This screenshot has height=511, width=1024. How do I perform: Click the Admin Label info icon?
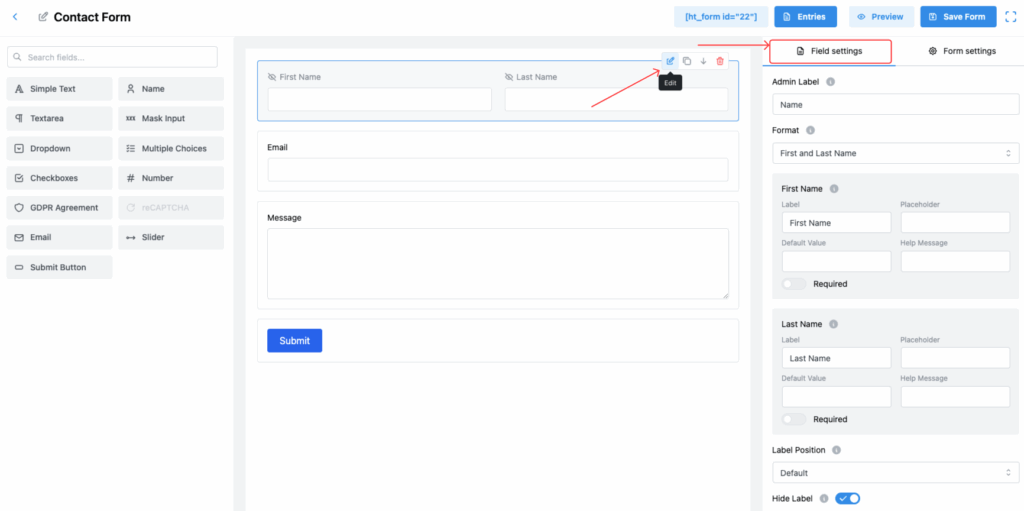point(831,82)
